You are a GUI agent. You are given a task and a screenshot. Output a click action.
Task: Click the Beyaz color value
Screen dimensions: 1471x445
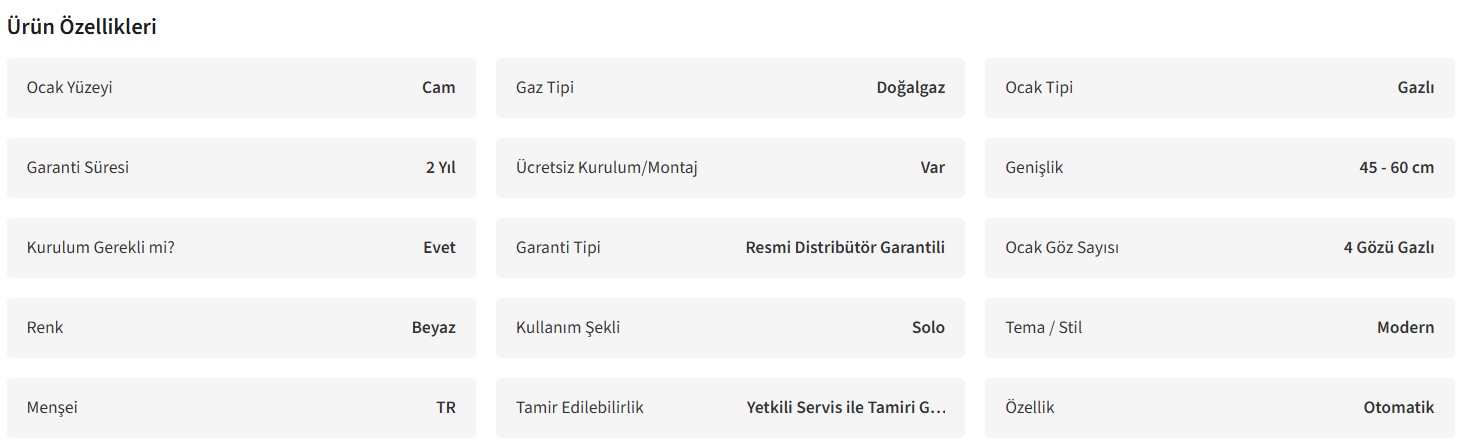[433, 327]
